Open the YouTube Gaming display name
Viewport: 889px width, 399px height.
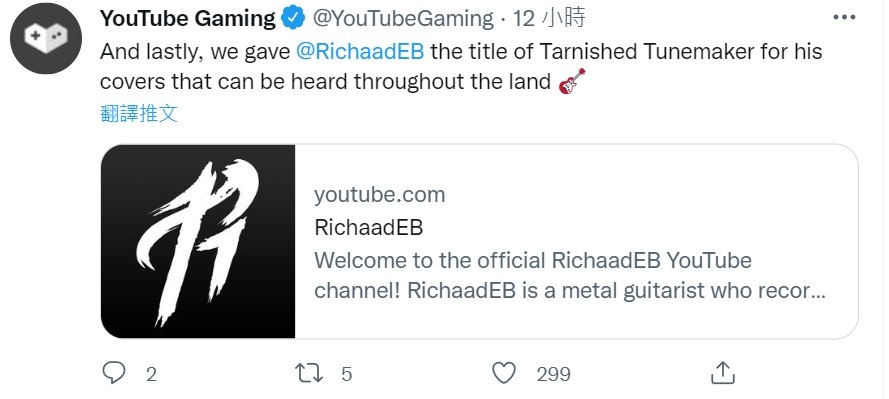(x=188, y=19)
